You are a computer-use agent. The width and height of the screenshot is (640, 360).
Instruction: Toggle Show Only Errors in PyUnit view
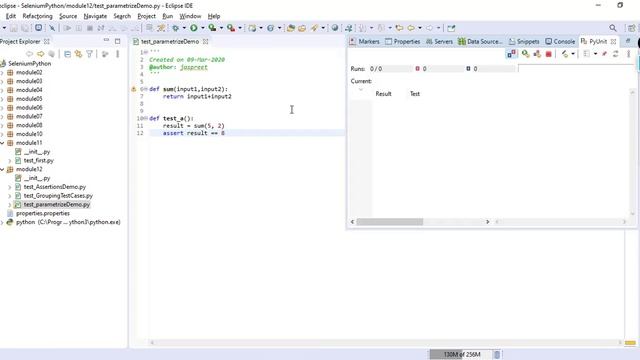tap(511, 54)
